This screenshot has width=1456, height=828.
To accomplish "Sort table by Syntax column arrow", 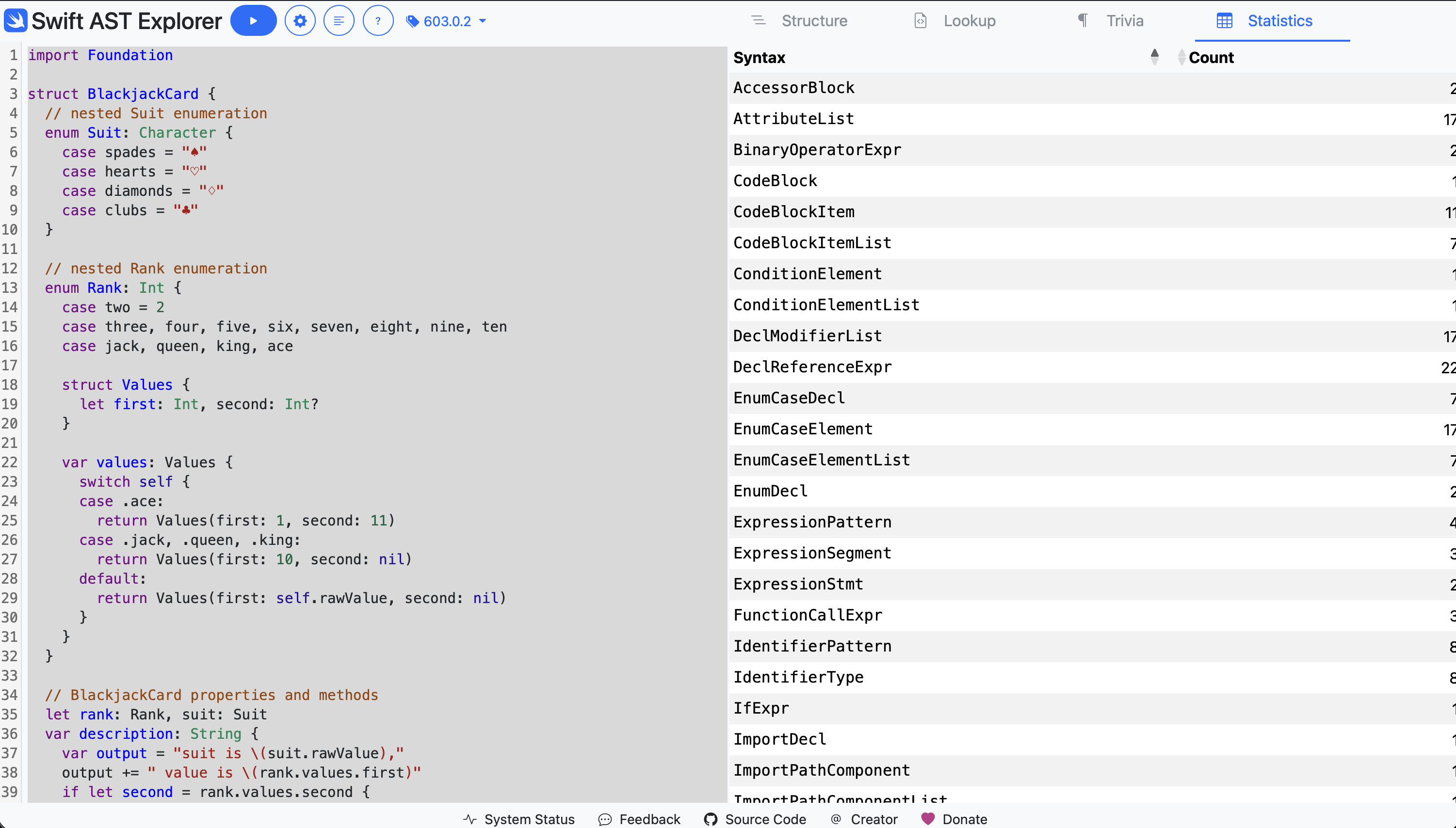I will point(1154,57).
